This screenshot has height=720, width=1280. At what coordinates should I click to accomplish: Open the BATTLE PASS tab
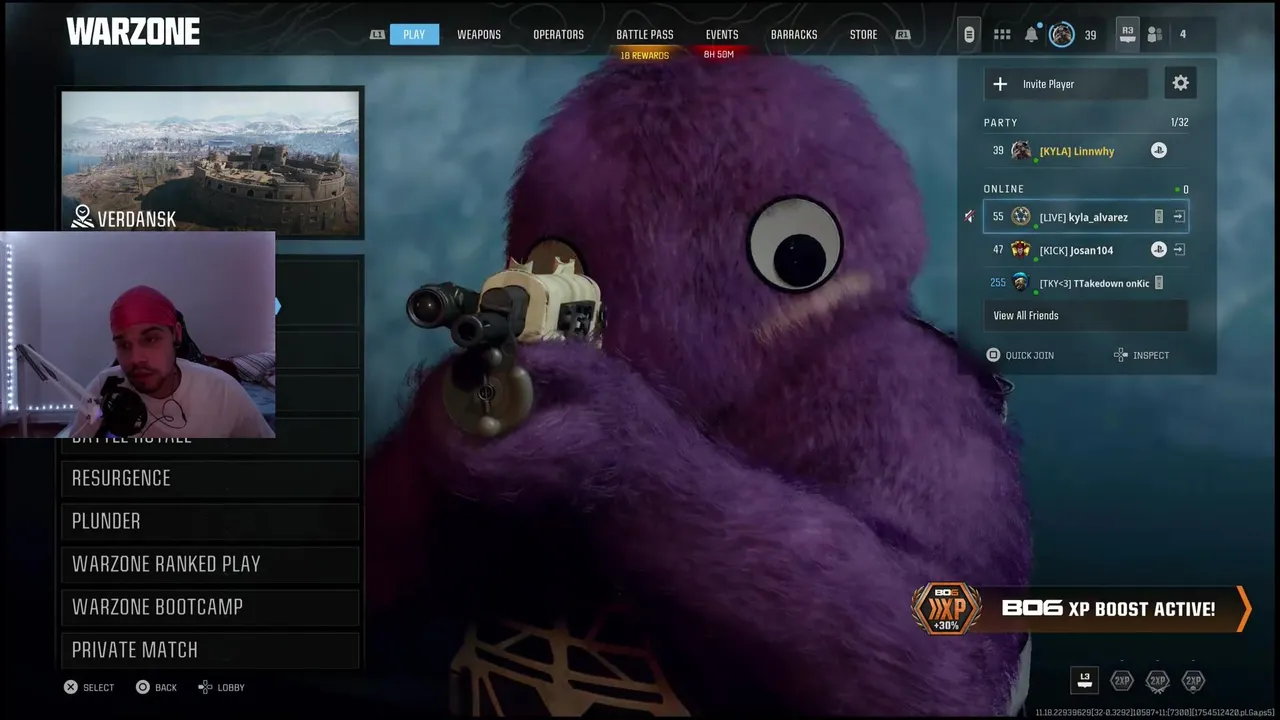tap(645, 34)
